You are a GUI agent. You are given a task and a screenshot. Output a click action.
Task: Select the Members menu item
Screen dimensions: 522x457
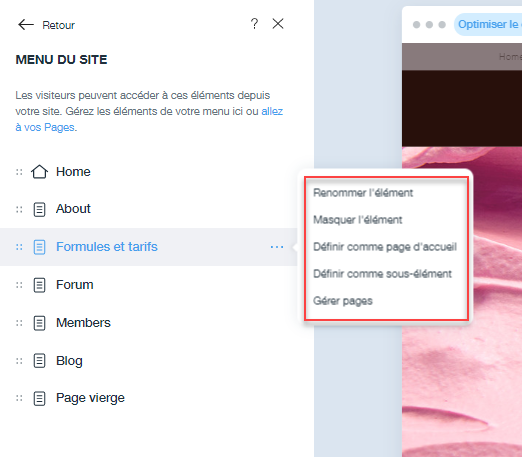point(148,323)
